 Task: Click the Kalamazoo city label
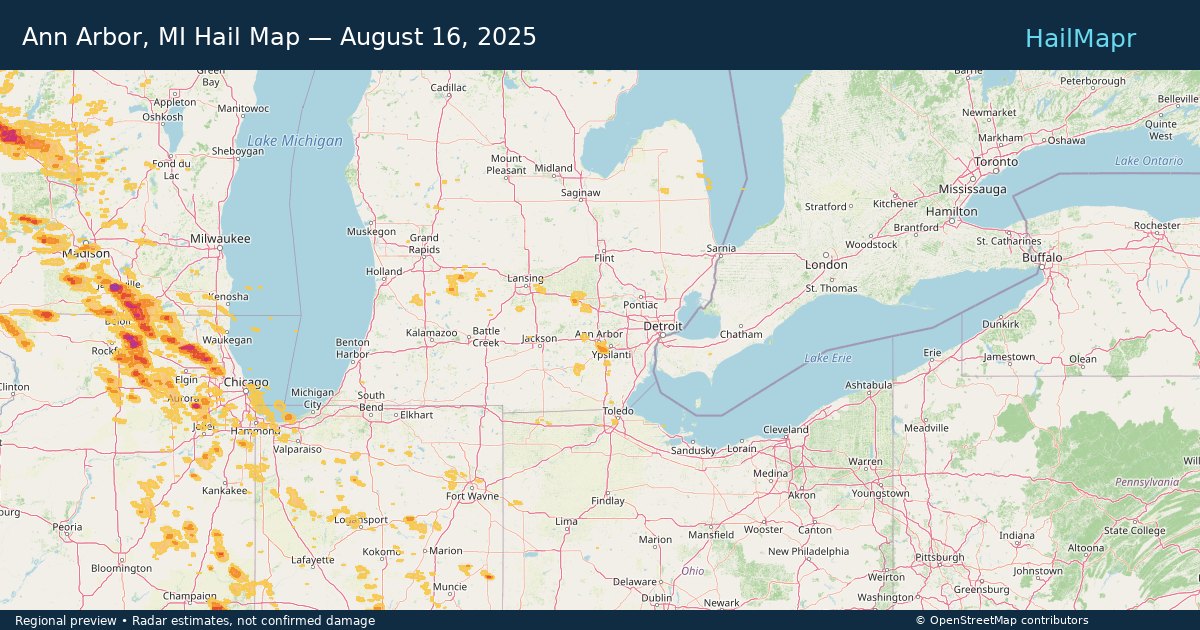(x=431, y=333)
